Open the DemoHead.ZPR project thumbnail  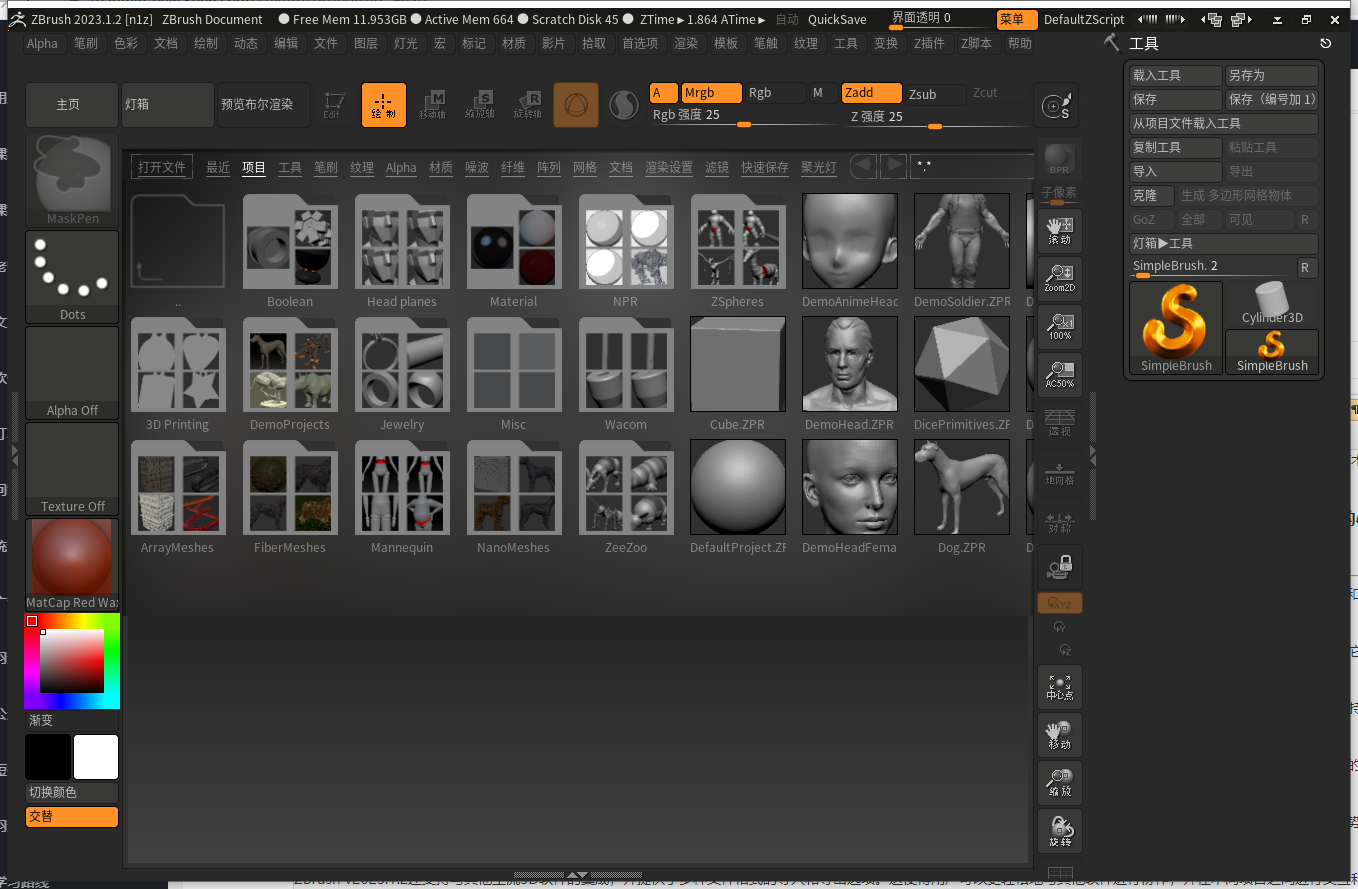(848, 365)
